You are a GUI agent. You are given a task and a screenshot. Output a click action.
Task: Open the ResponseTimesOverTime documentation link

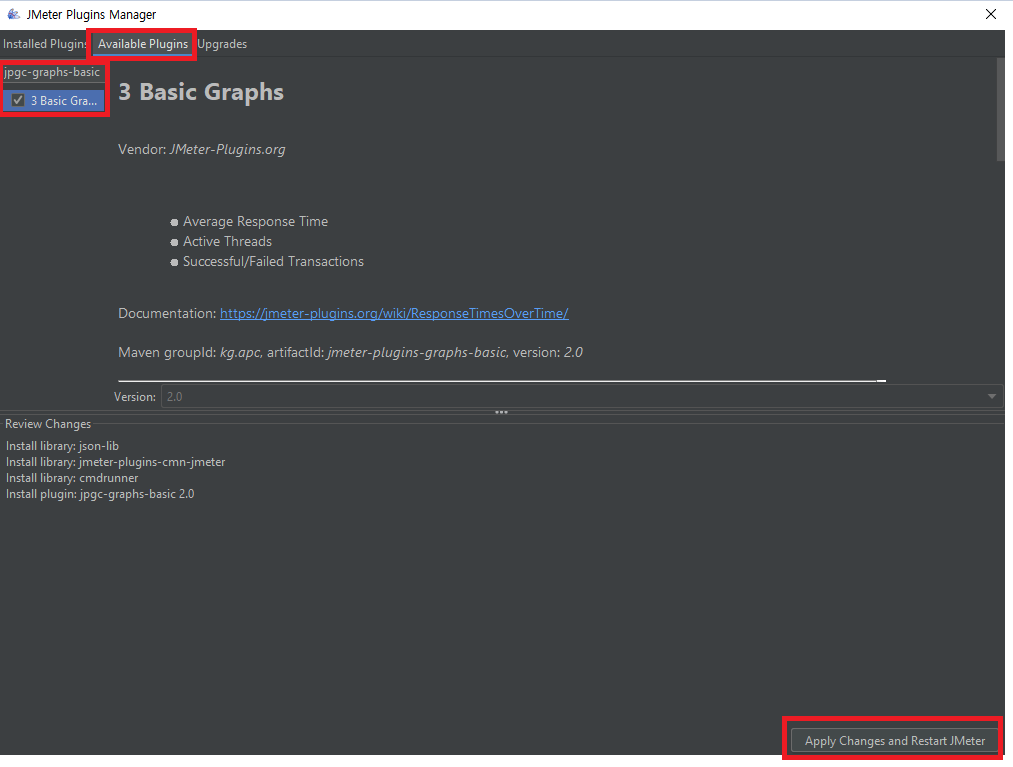point(394,313)
